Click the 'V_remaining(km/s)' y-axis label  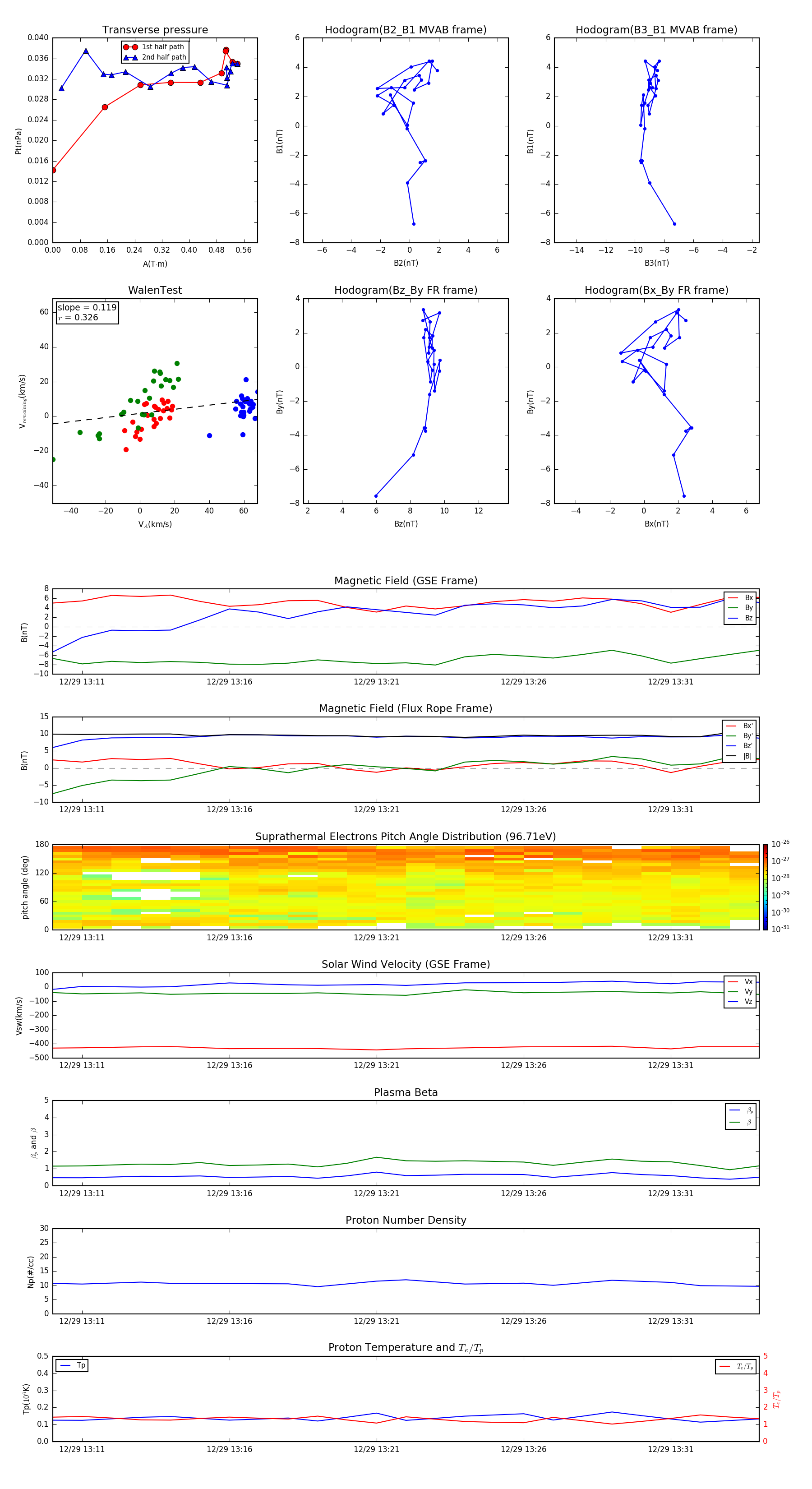click(22, 401)
